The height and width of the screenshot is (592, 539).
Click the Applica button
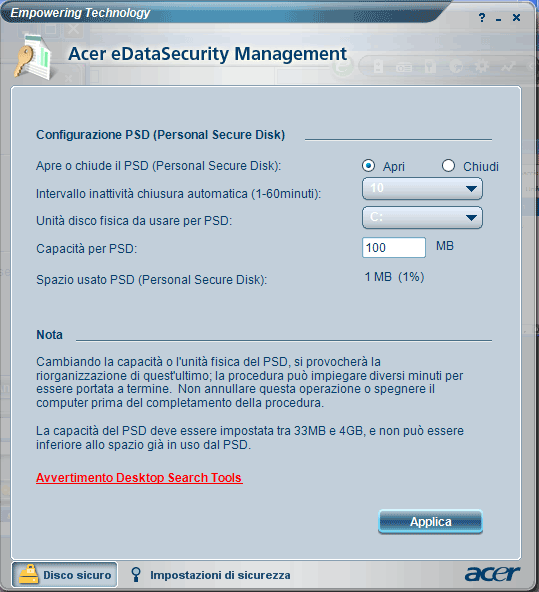[x=430, y=522]
